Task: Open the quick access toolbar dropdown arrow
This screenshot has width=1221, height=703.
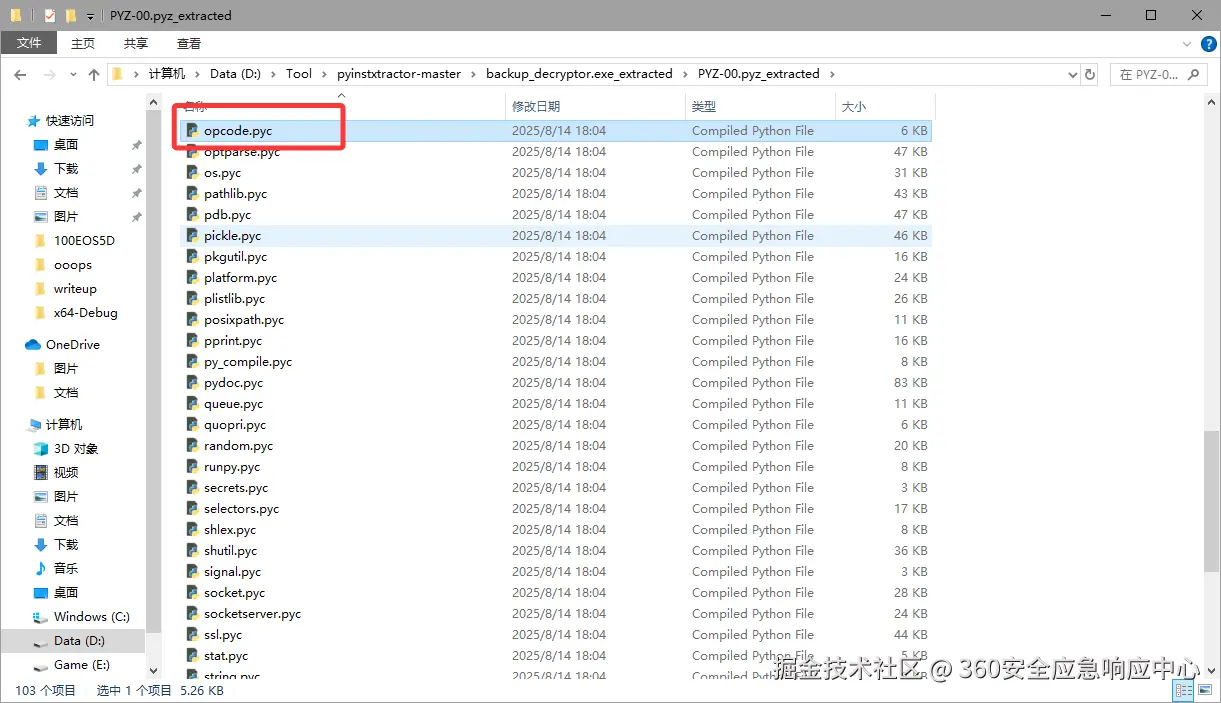Action: pos(90,16)
